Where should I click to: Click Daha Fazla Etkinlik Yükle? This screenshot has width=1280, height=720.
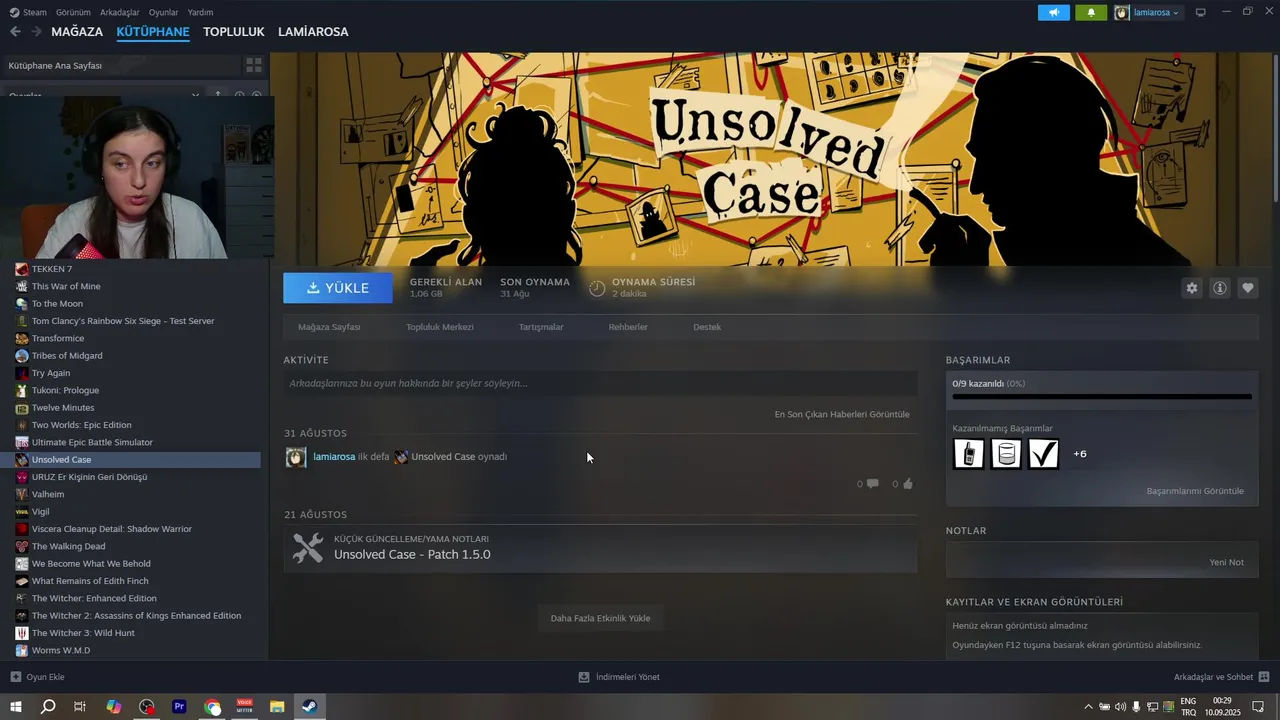point(600,618)
